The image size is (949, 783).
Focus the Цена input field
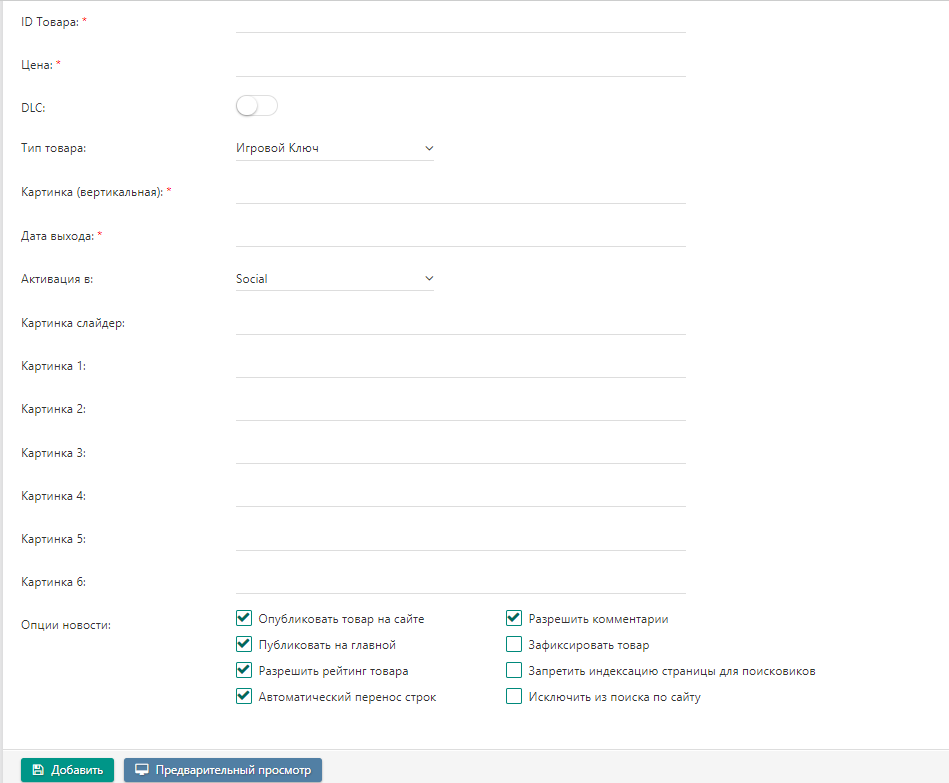[460, 64]
